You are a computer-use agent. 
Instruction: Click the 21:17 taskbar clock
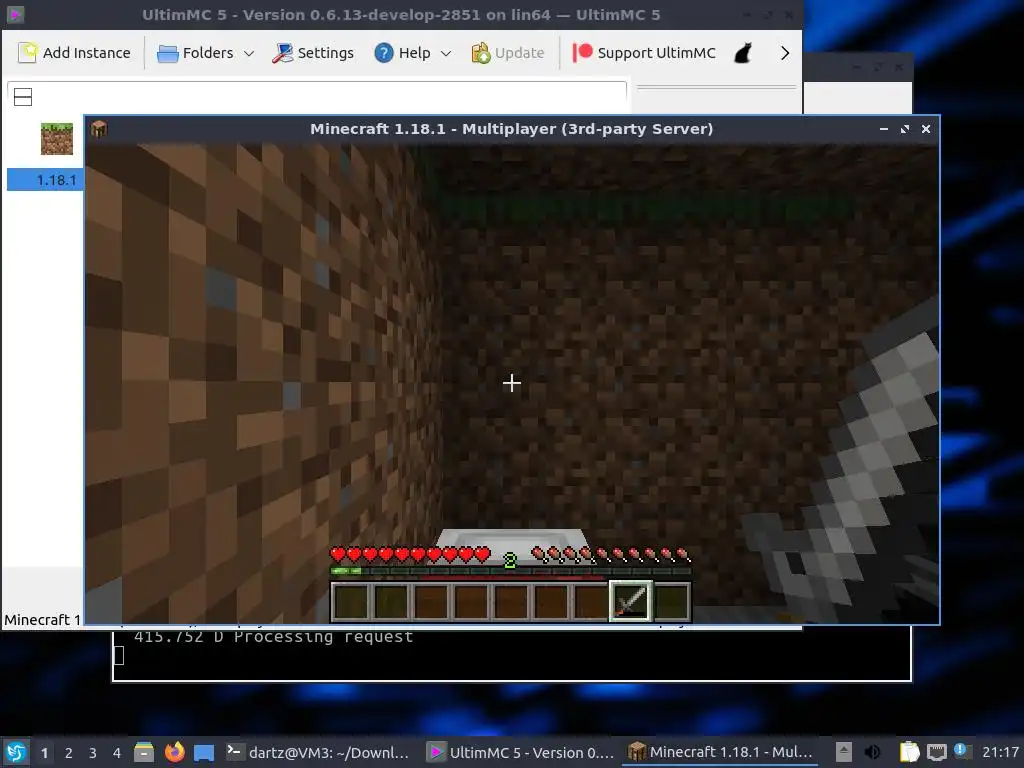tap(1000, 752)
